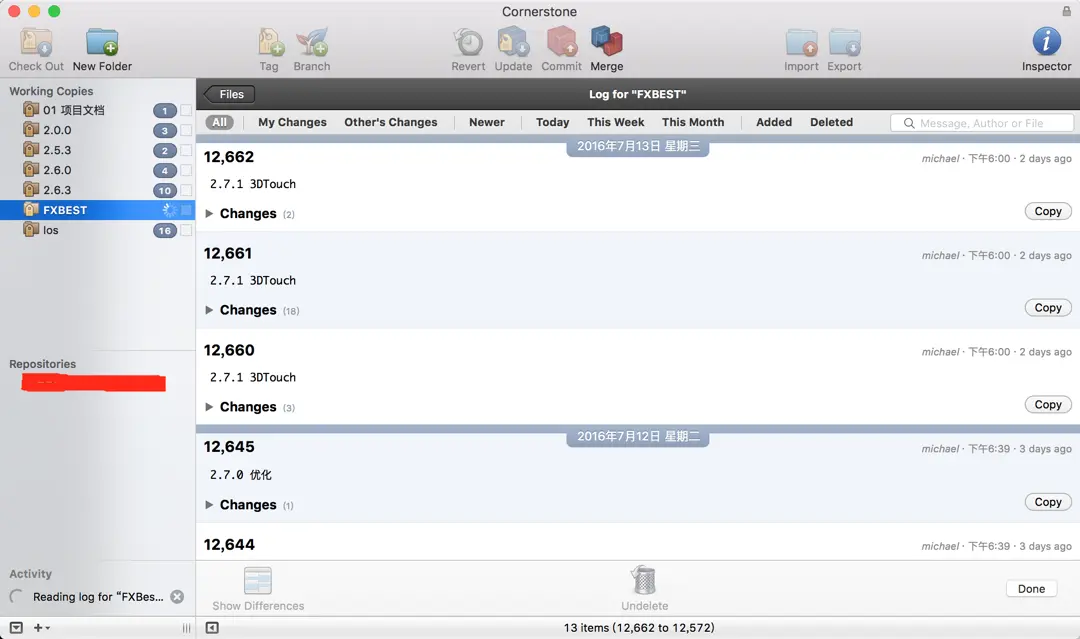Click the badge count 10 for 2.6.3
Image resolution: width=1080 pixels, height=639 pixels.
[165, 191]
